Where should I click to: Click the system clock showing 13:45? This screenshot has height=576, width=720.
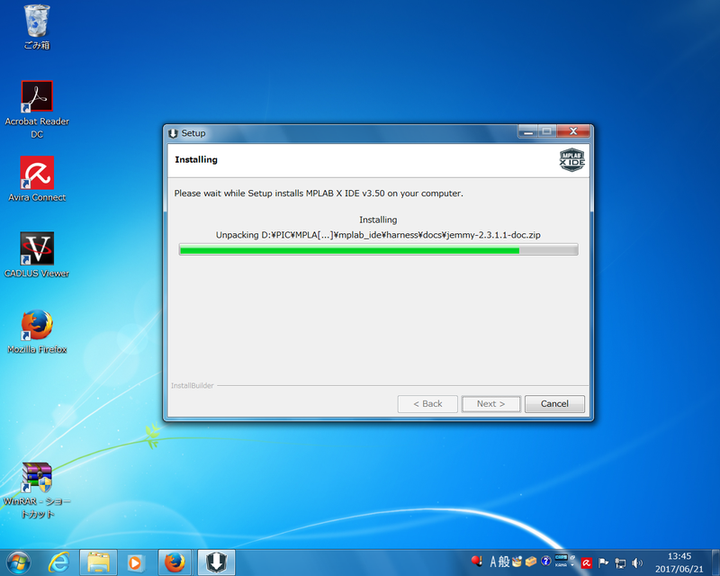pos(679,562)
